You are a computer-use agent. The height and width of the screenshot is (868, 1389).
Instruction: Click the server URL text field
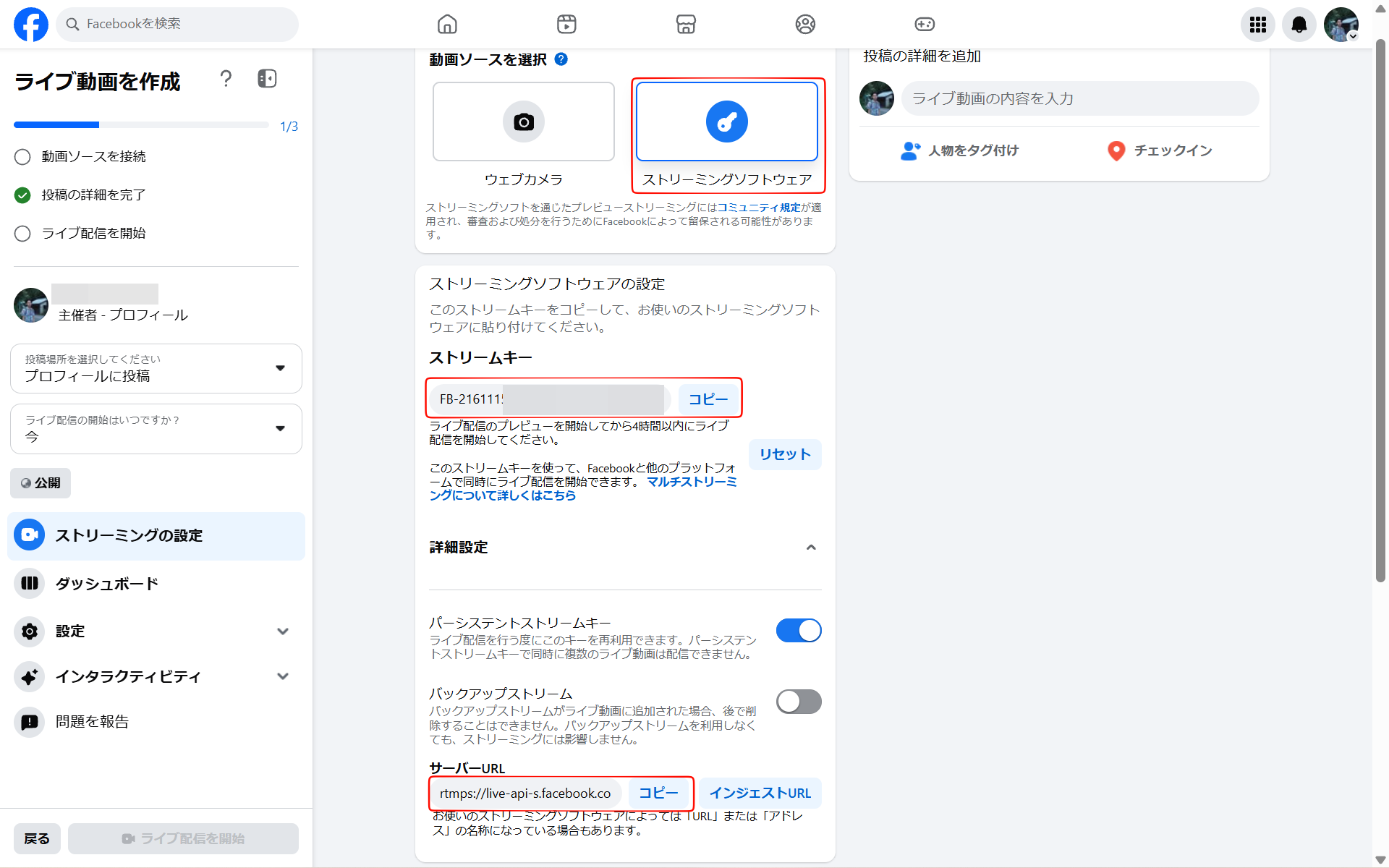click(x=526, y=793)
